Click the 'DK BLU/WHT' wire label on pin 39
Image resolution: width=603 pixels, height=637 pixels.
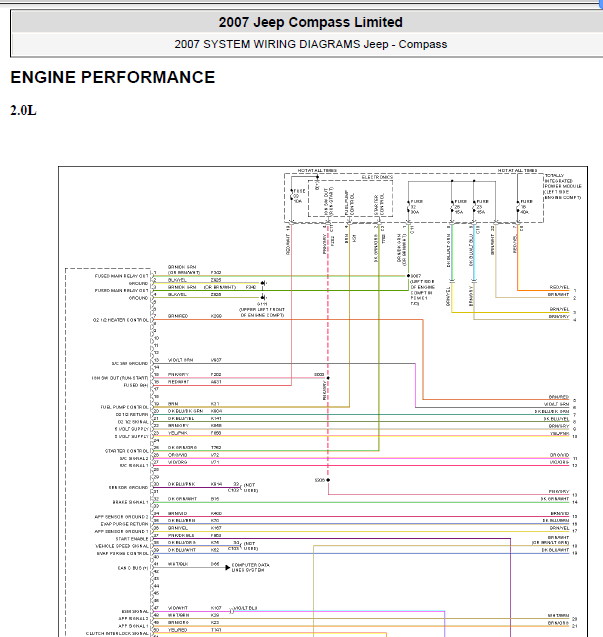pos(182,550)
